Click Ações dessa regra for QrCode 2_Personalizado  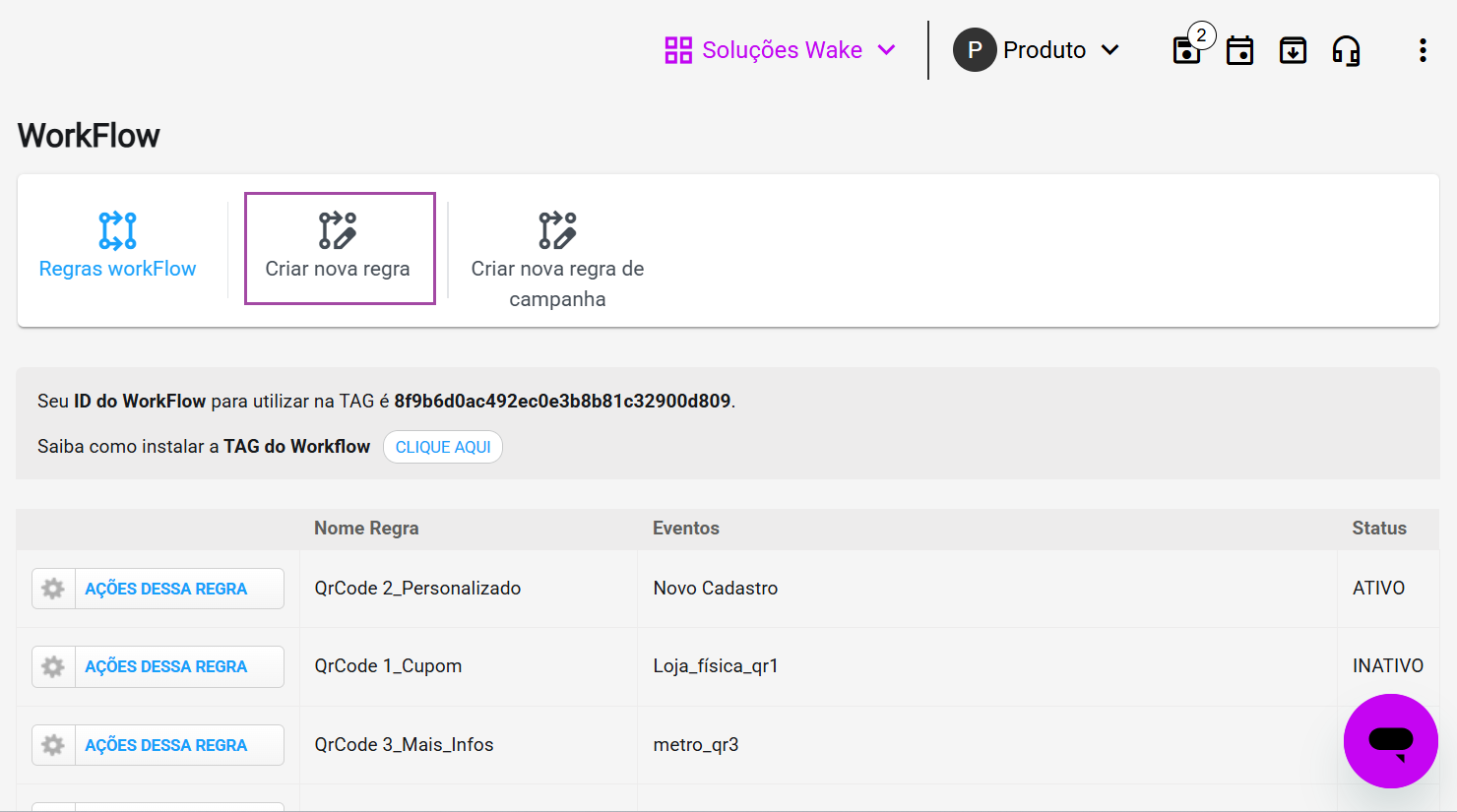(x=165, y=589)
